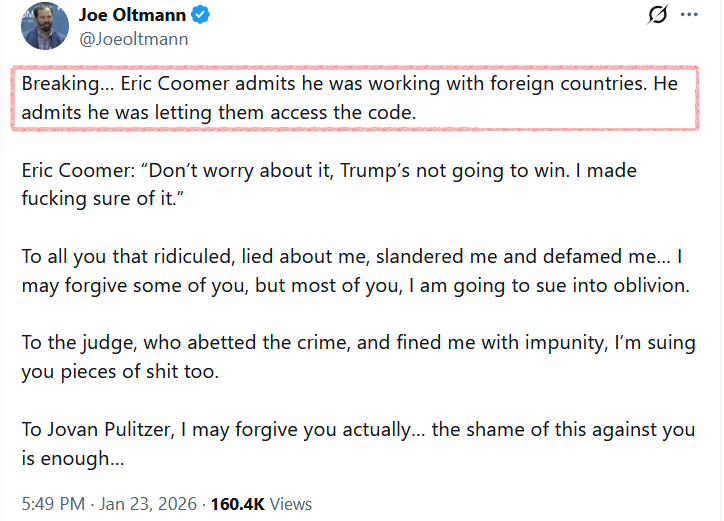Open the Grok explain-post icon
Viewport: 724px width, 521px height.
pos(657,14)
